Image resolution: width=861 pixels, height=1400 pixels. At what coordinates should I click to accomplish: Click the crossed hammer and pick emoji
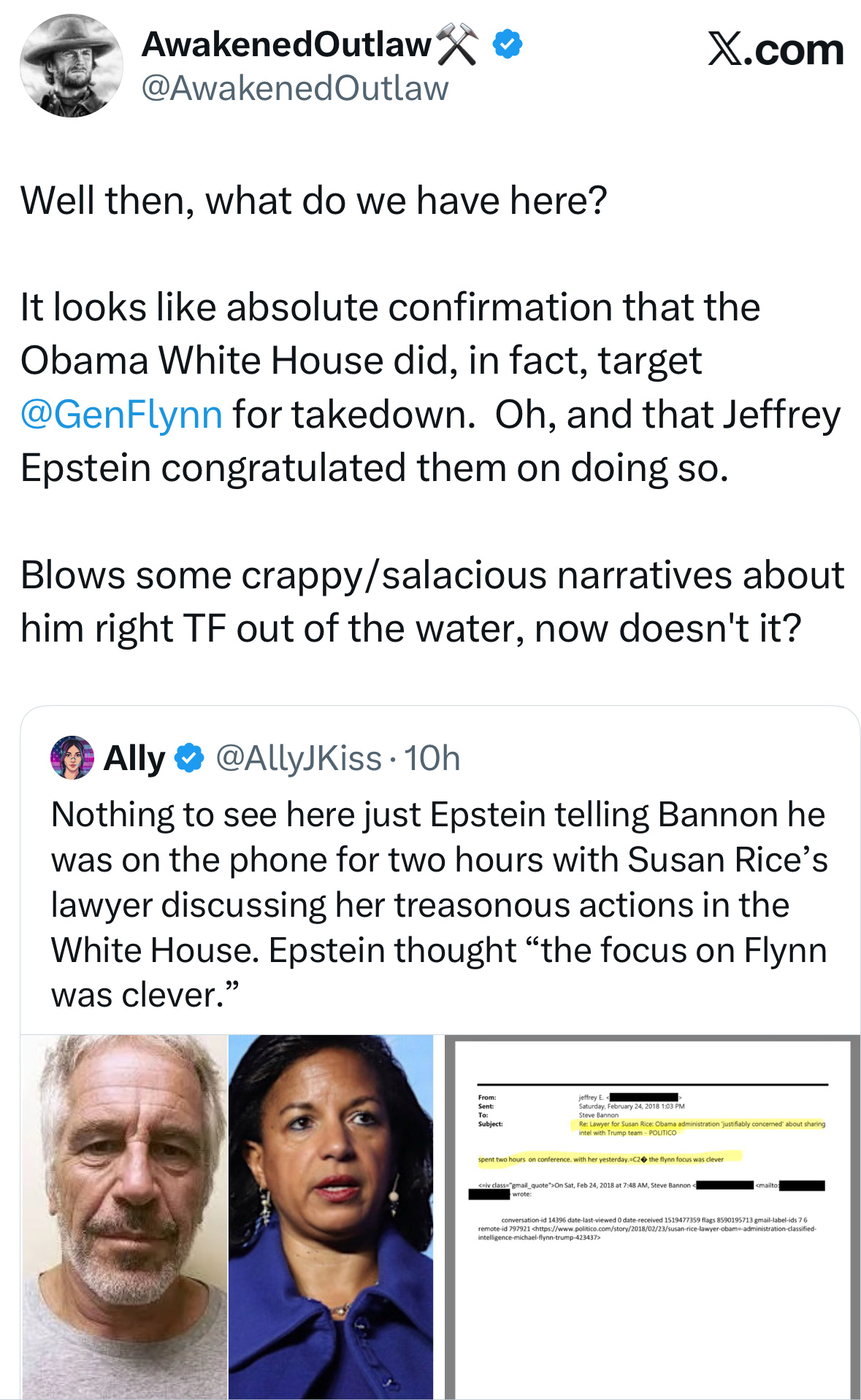pyautogui.click(x=458, y=44)
